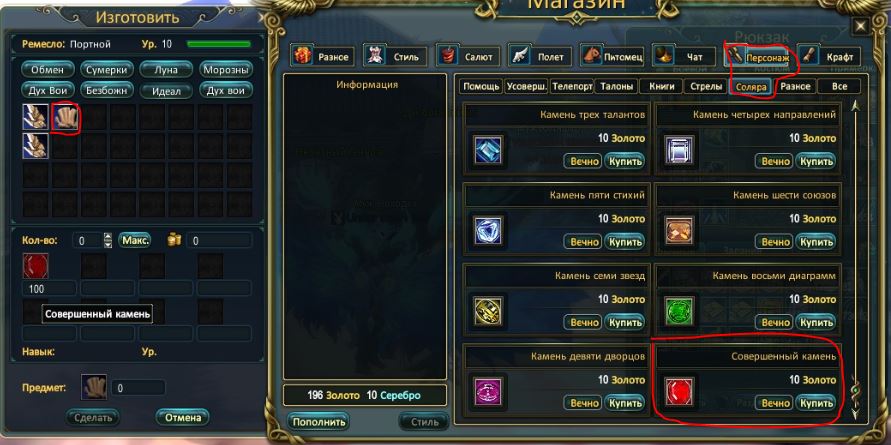Choose the blue Камень трех талантов icon
891x445 pixels.
(489, 151)
